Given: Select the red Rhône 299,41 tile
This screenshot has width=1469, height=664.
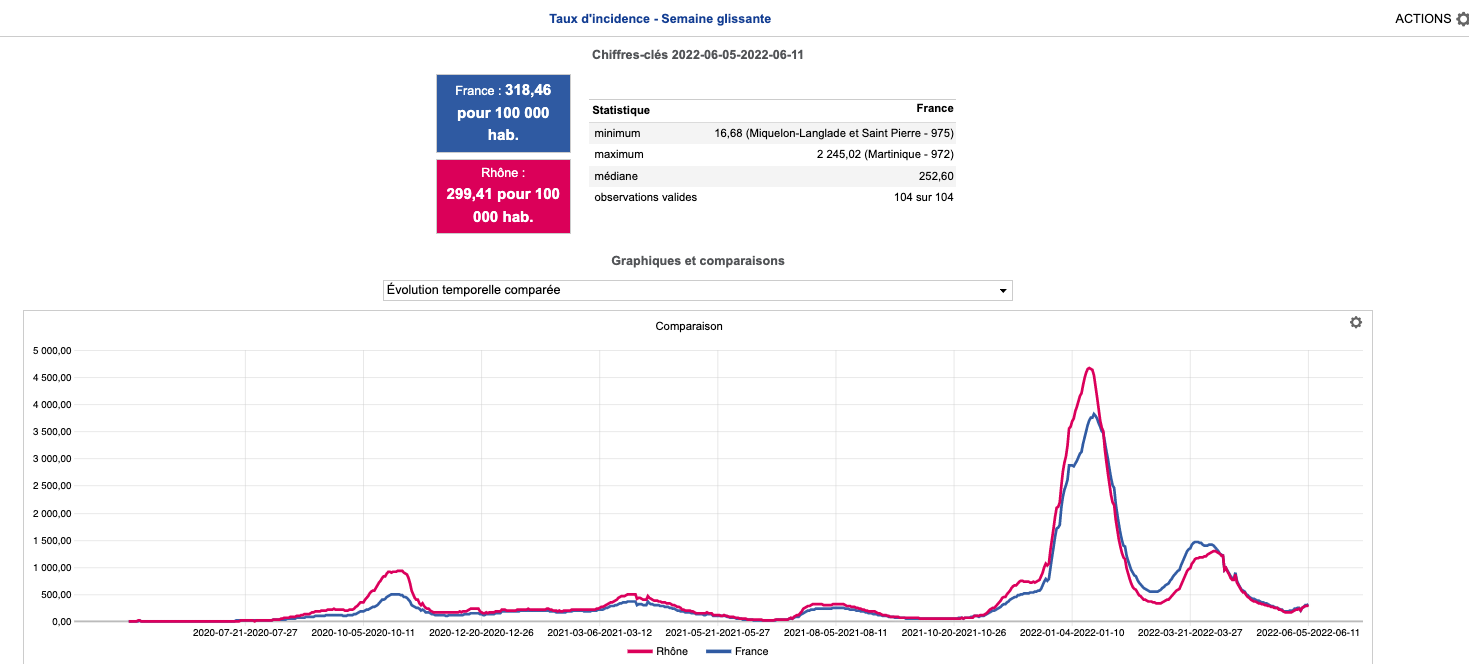Looking at the screenshot, I should (x=503, y=196).
